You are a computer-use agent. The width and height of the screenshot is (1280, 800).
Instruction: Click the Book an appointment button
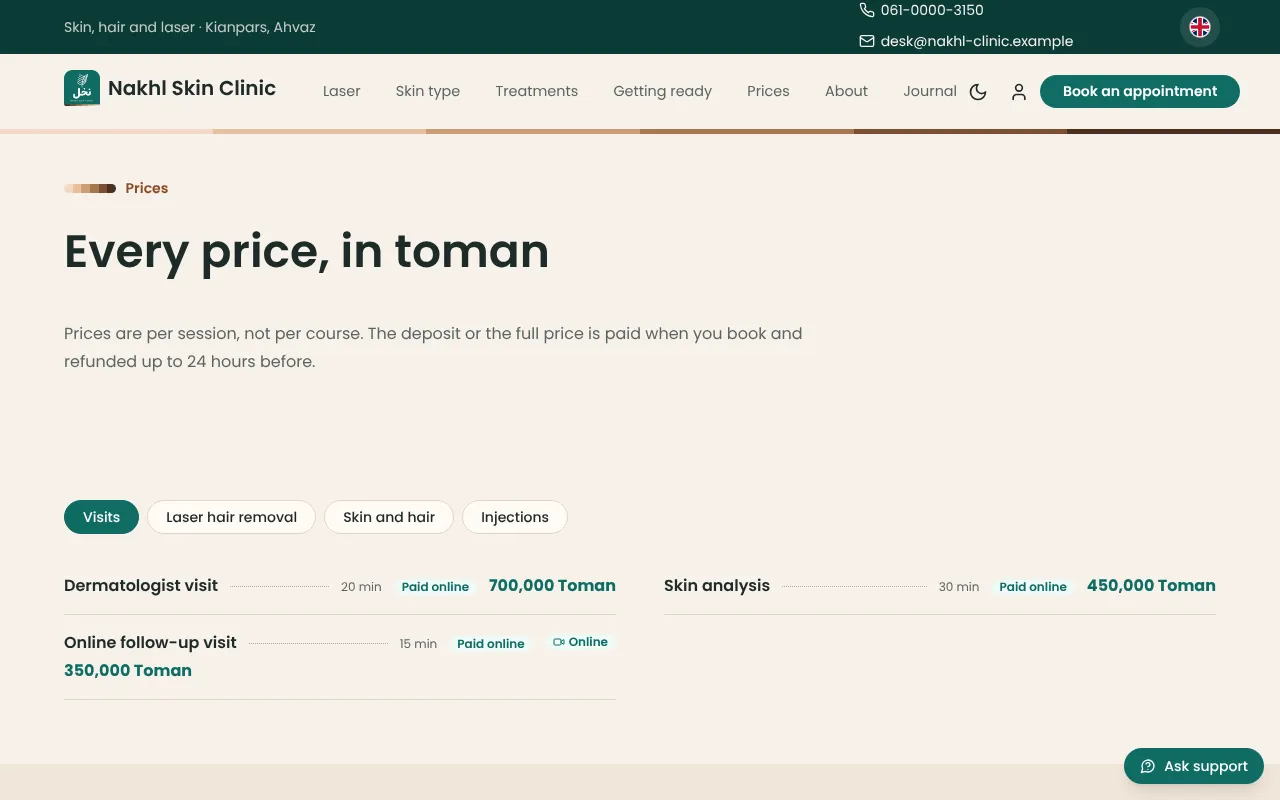1140,91
